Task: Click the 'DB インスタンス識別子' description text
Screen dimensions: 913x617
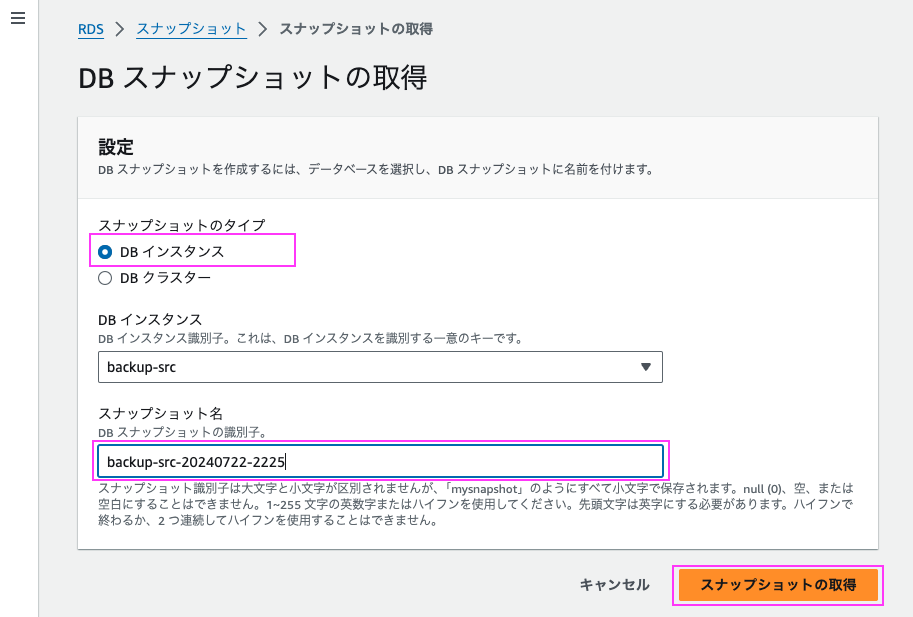Action: point(310,338)
